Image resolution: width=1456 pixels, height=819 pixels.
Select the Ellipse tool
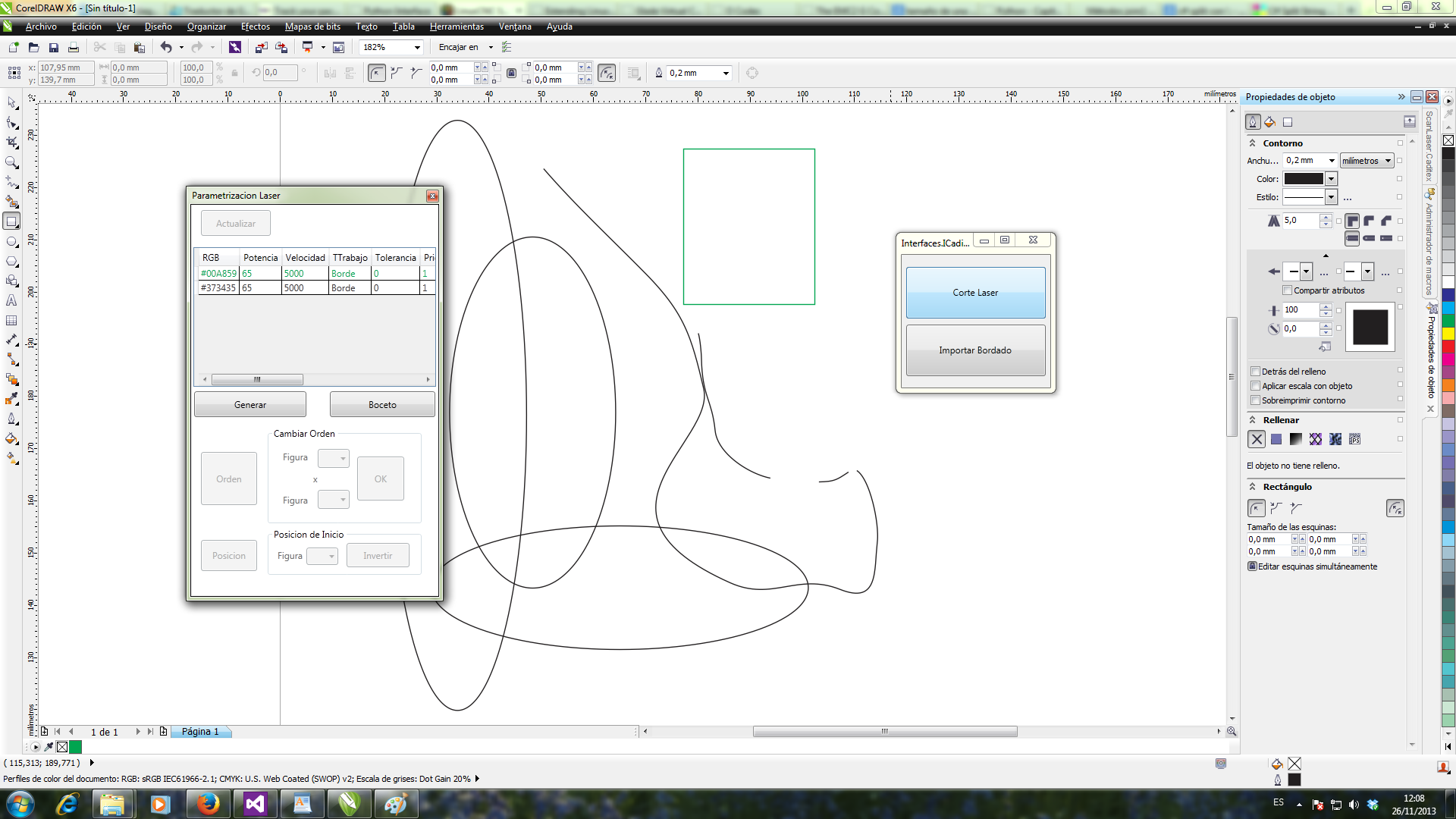(x=12, y=241)
